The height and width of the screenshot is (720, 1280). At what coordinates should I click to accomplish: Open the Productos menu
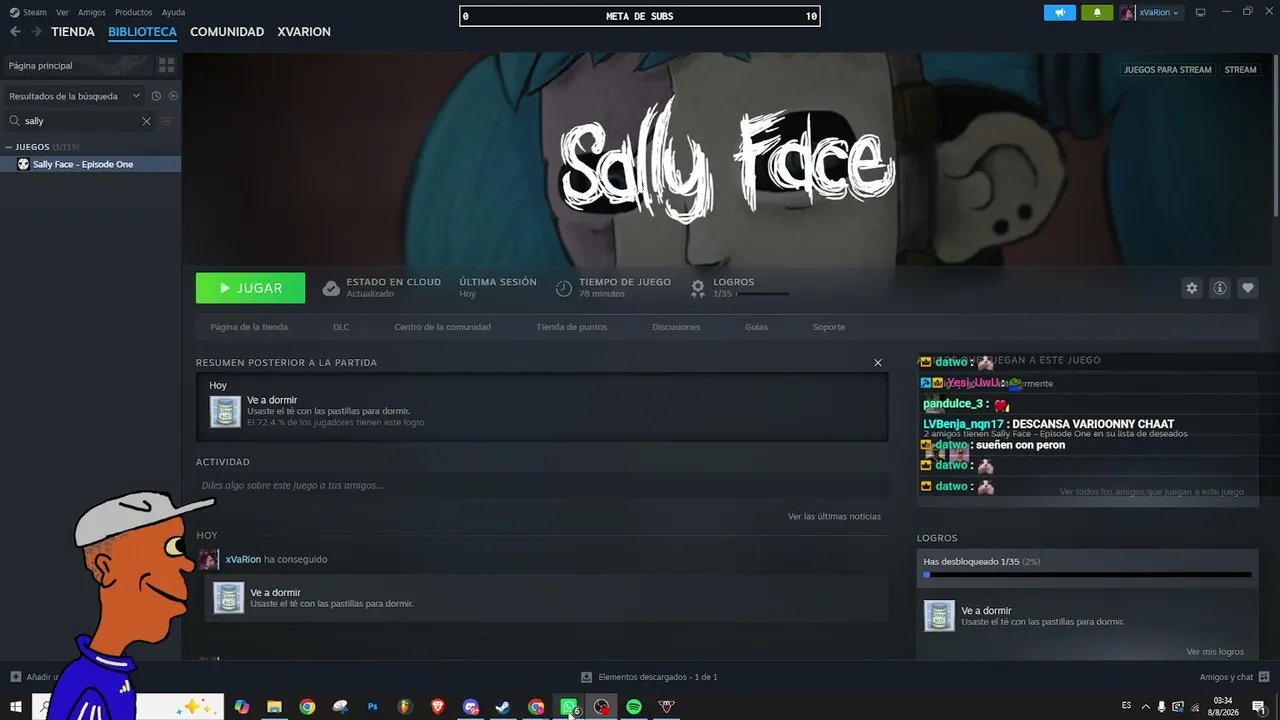point(134,13)
